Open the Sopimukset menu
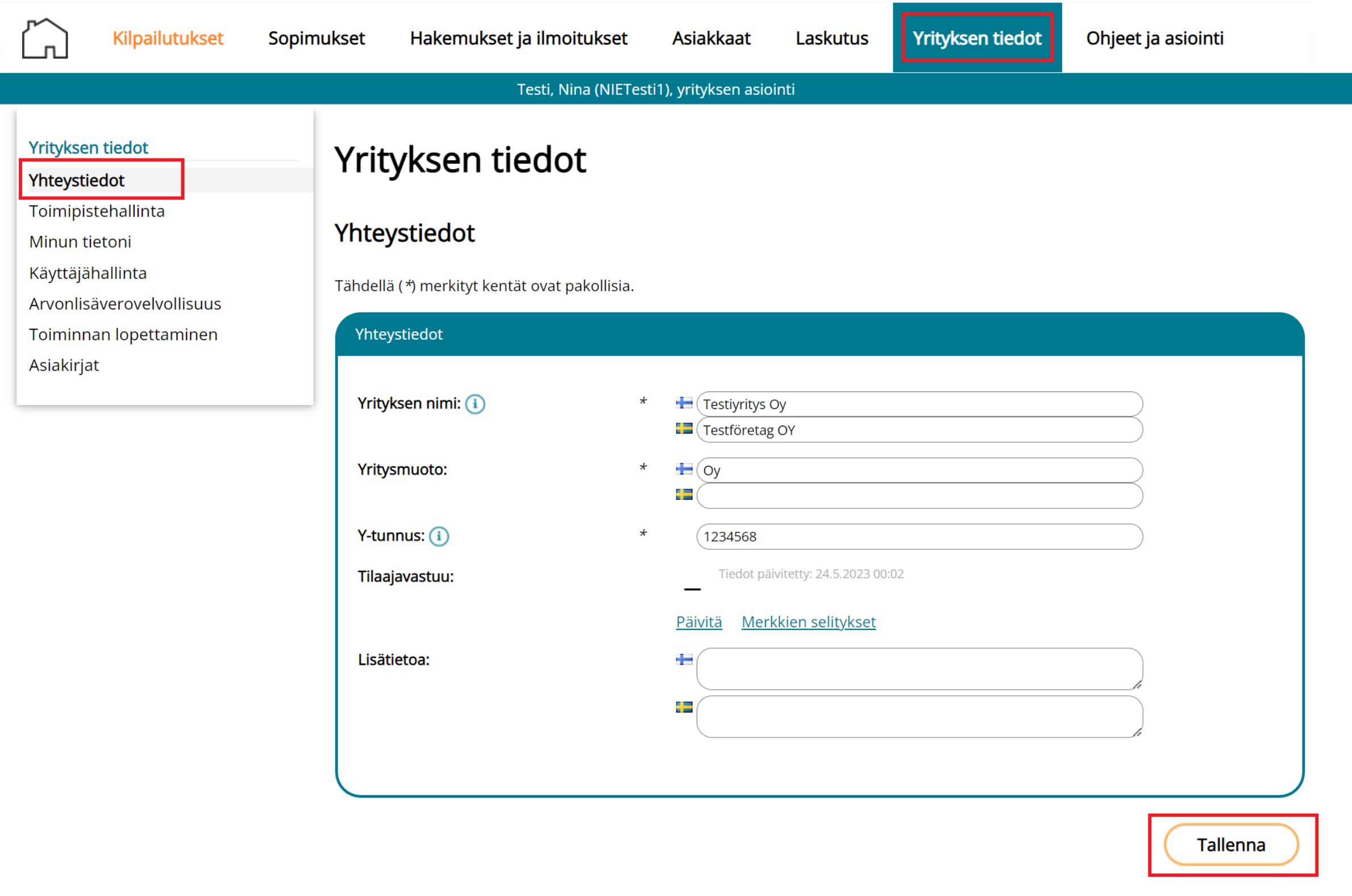Image resolution: width=1352 pixels, height=896 pixels. pyautogui.click(x=317, y=38)
